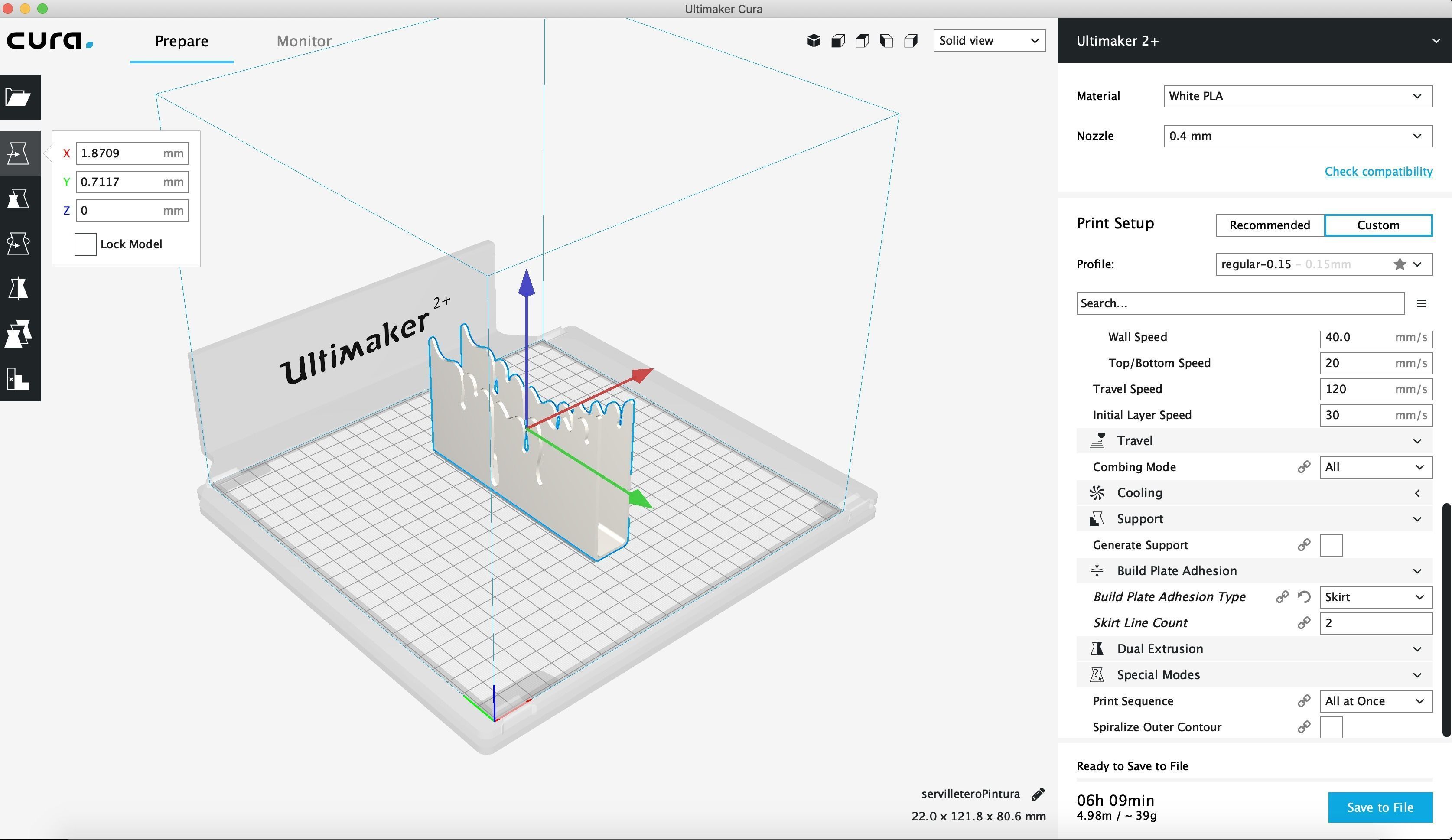Click the link icon next to Generate Support
The width and height of the screenshot is (1452, 840).
click(1303, 545)
